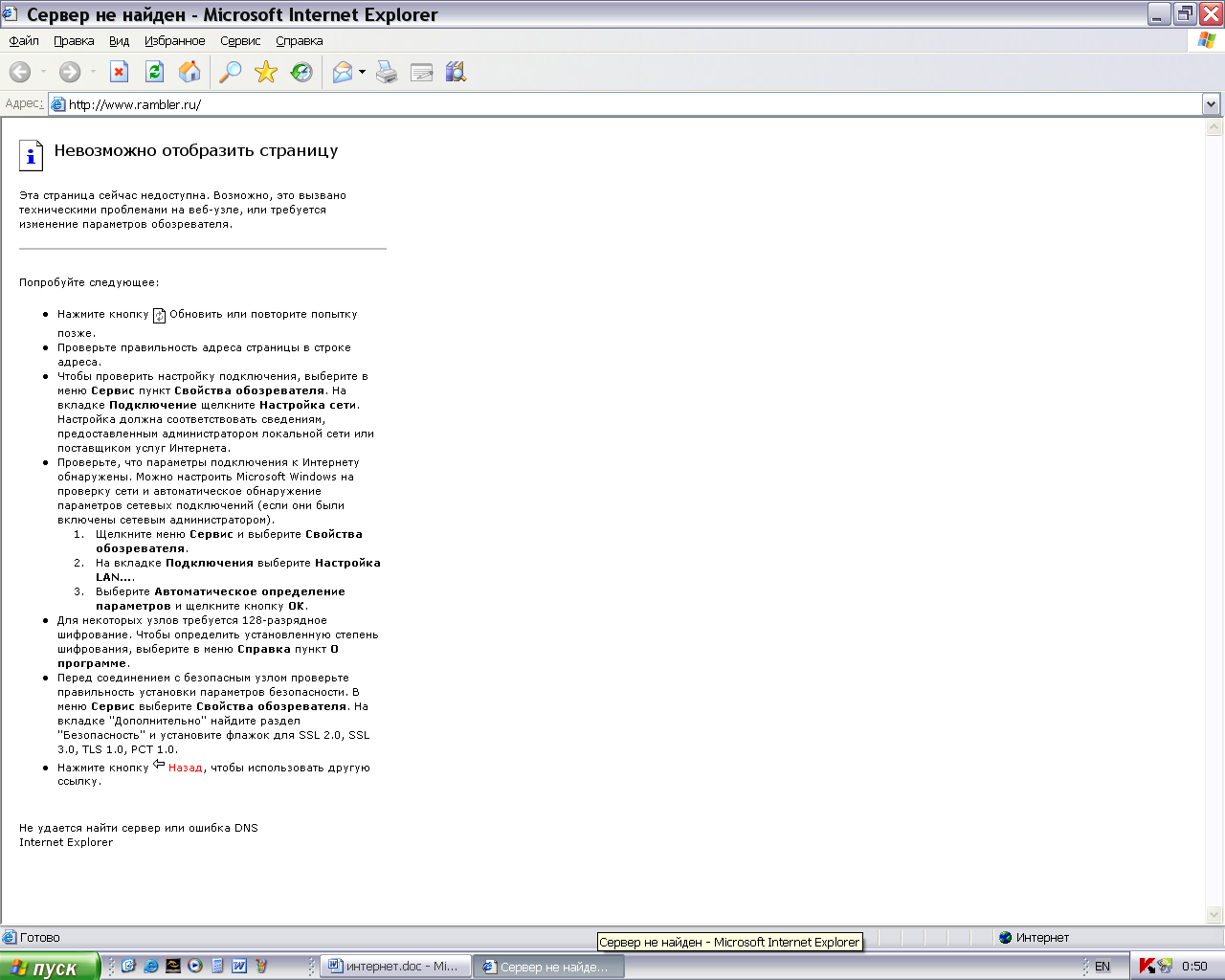Click the black Quick Launch icon before Media Player

click(173, 966)
